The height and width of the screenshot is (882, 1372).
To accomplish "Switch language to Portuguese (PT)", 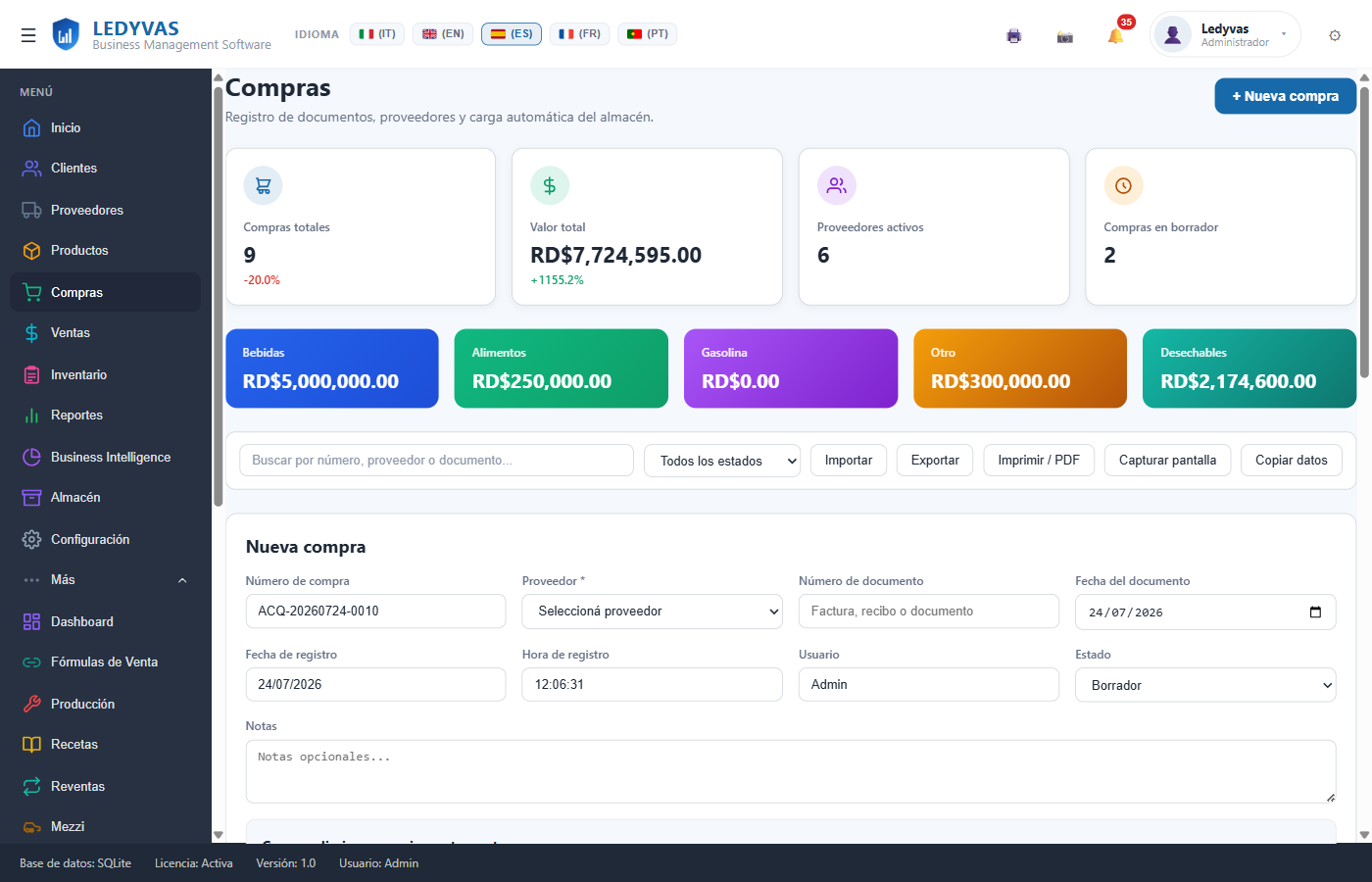I will [x=648, y=33].
